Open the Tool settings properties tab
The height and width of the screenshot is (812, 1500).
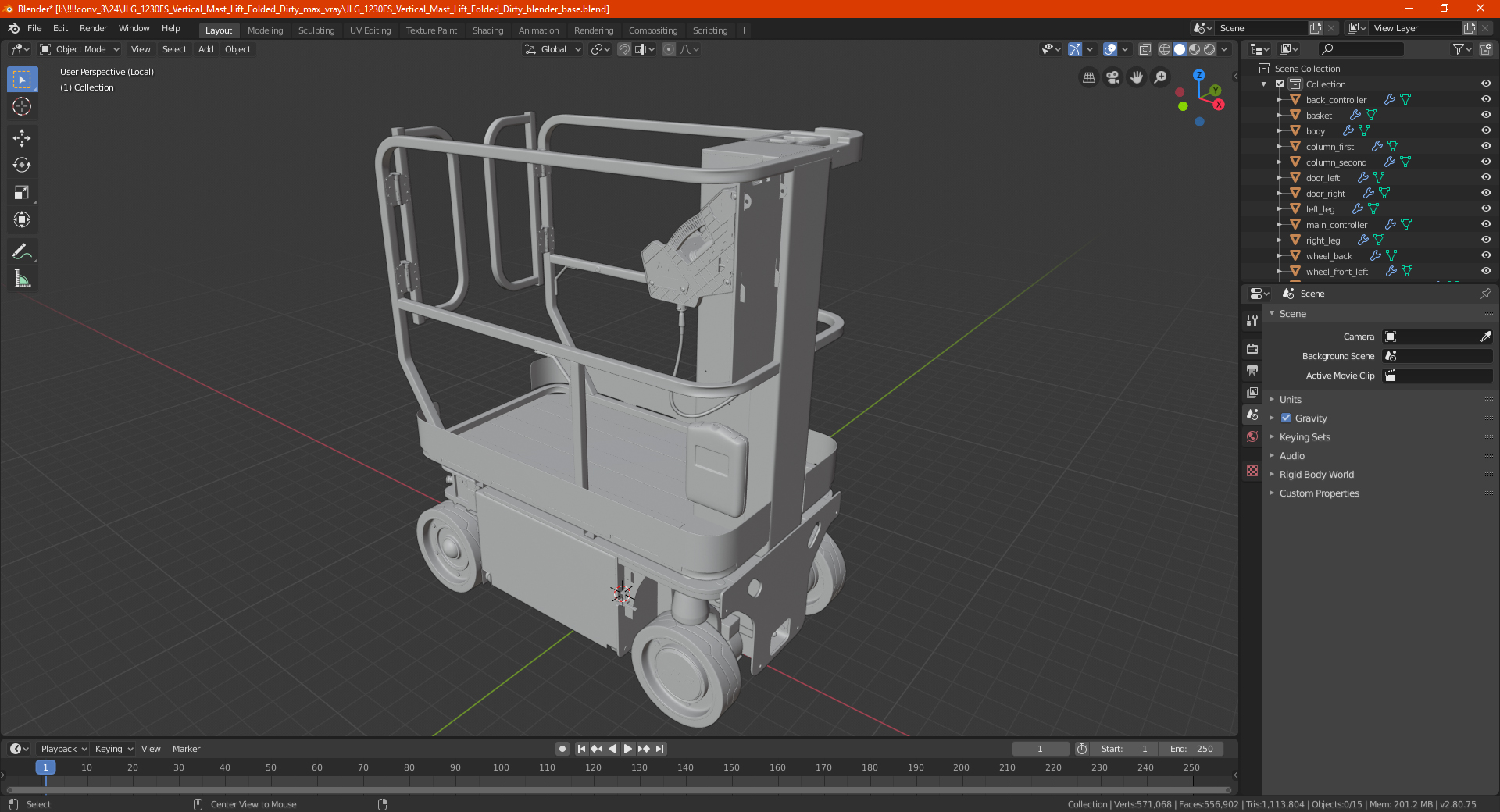pyautogui.click(x=1252, y=321)
